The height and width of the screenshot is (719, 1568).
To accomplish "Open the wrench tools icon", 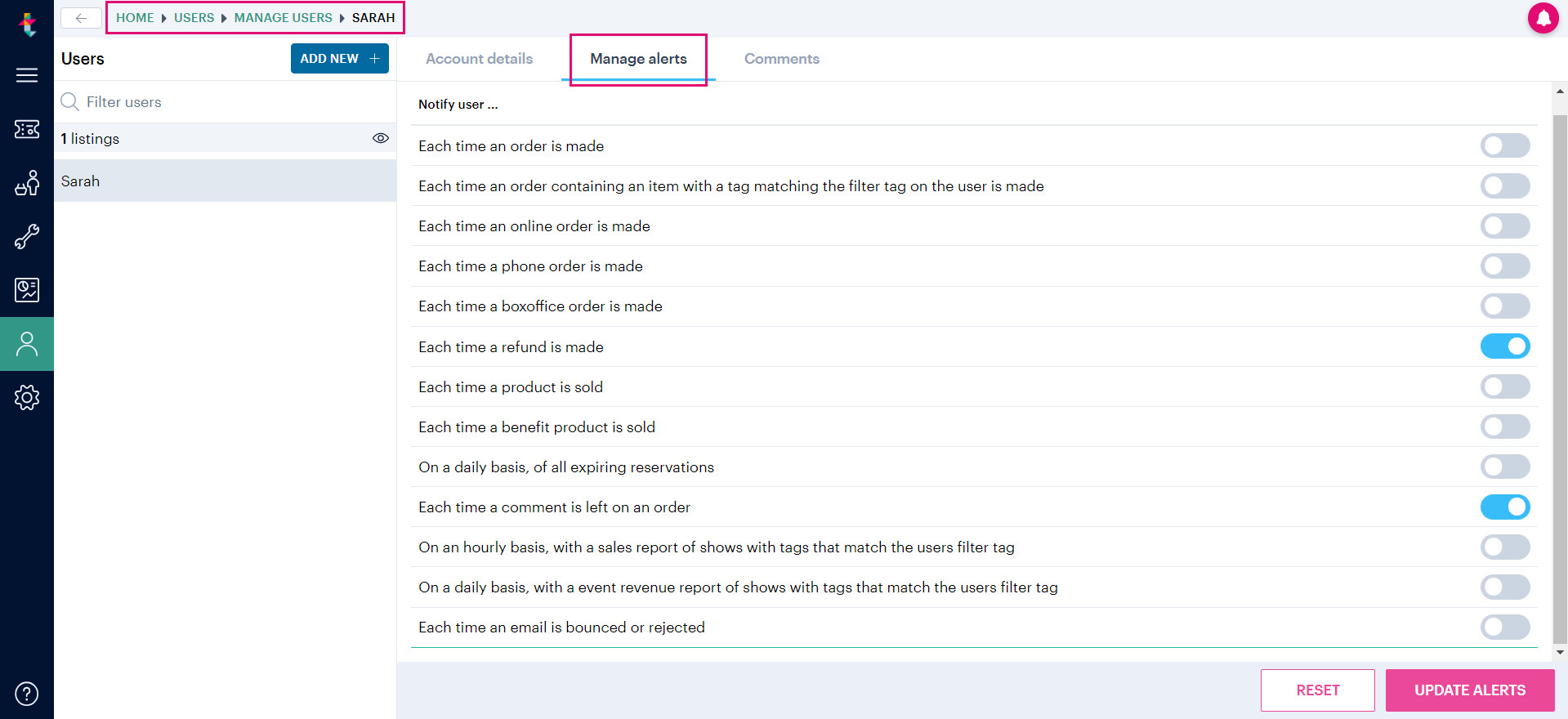I will click(27, 237).
